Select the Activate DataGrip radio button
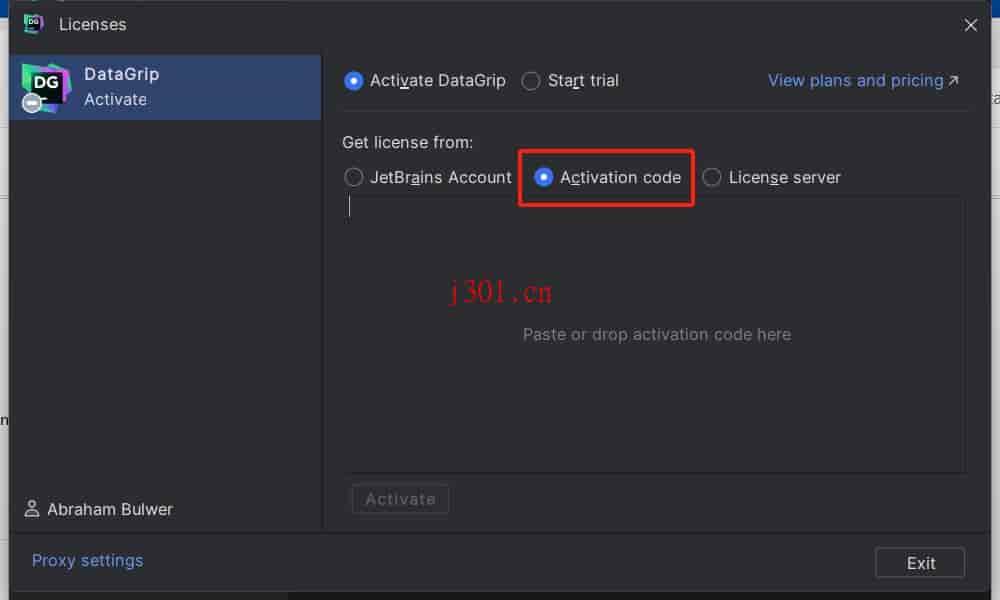The height and width of the screenshot is (600, 1000). [354, 81]
